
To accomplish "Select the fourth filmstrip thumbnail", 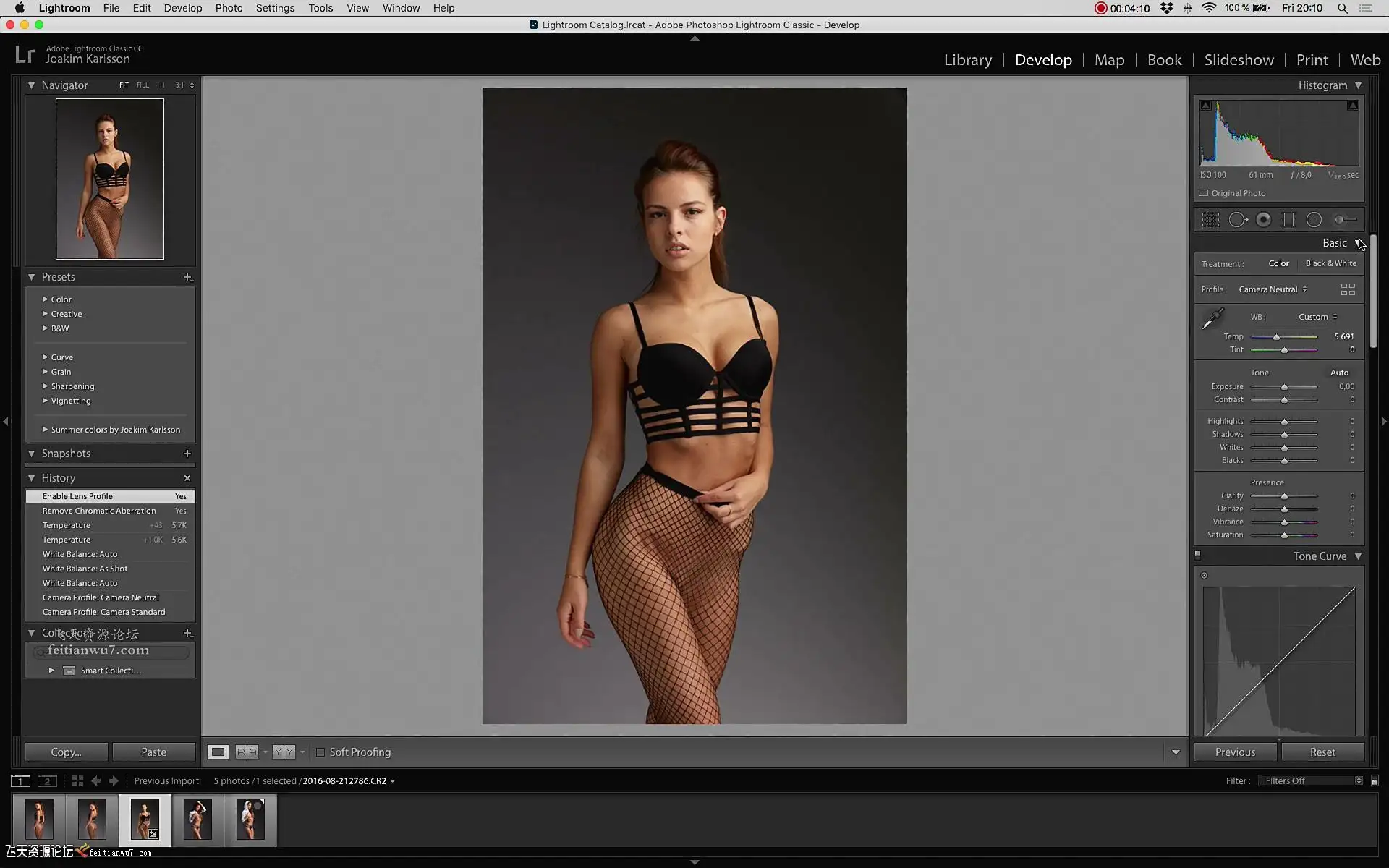I will [197, 819].
